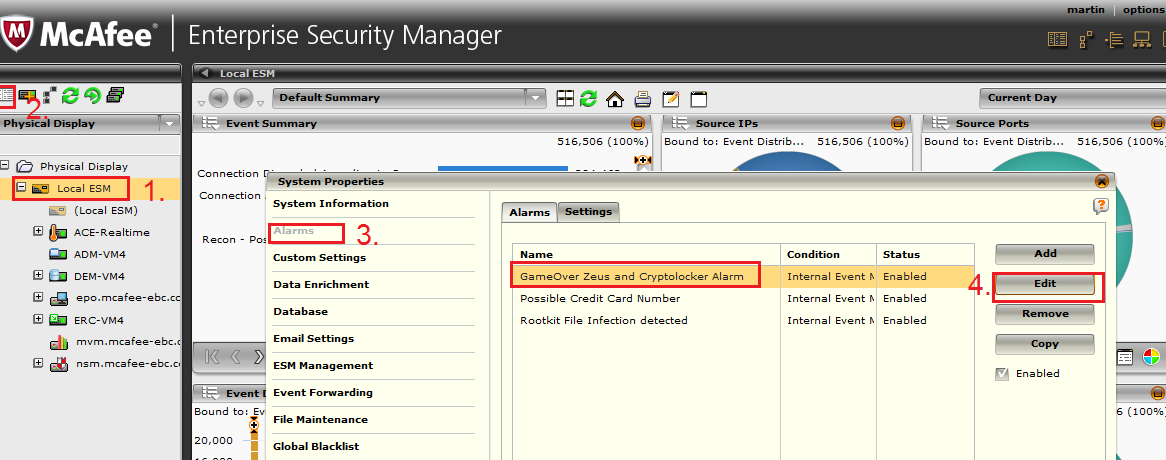
Task: Expand the ACE-Realtime tree node
Action: 39,232
